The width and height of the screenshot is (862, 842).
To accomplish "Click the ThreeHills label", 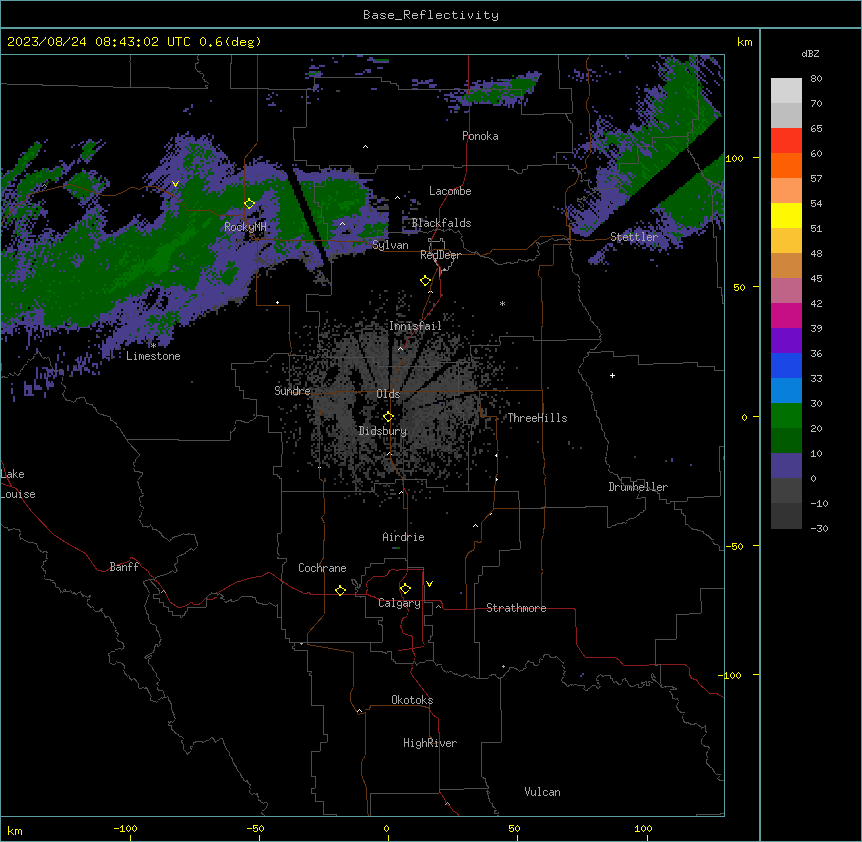I will tap(537, 418).
